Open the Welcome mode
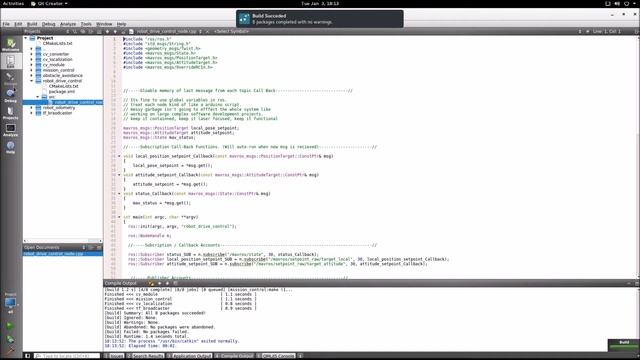 coord(11,44)
